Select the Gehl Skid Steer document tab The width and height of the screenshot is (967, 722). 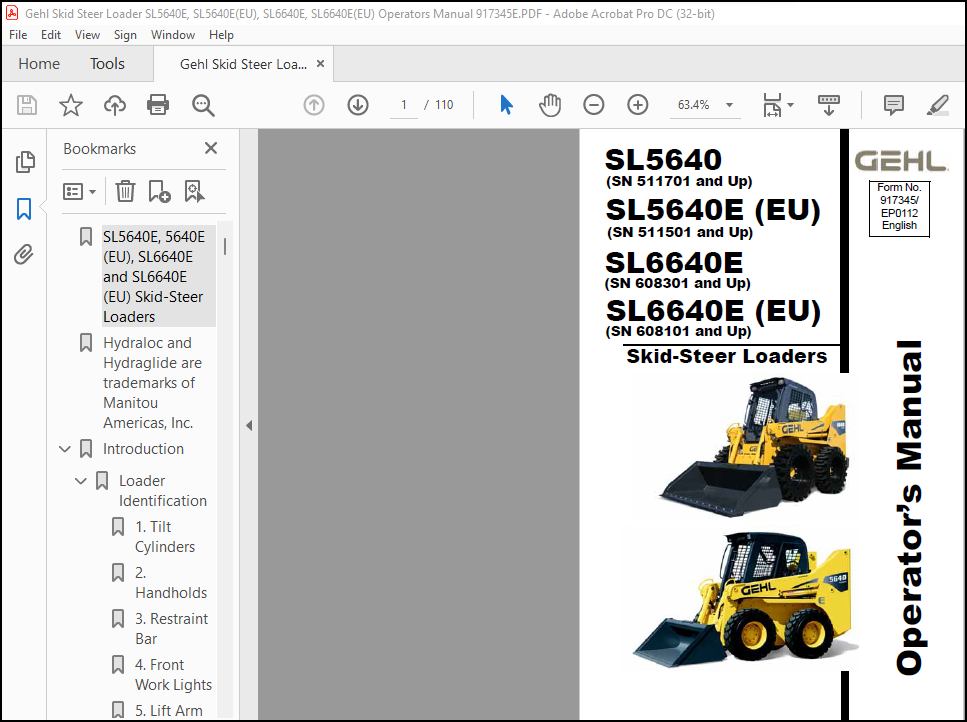243,64
